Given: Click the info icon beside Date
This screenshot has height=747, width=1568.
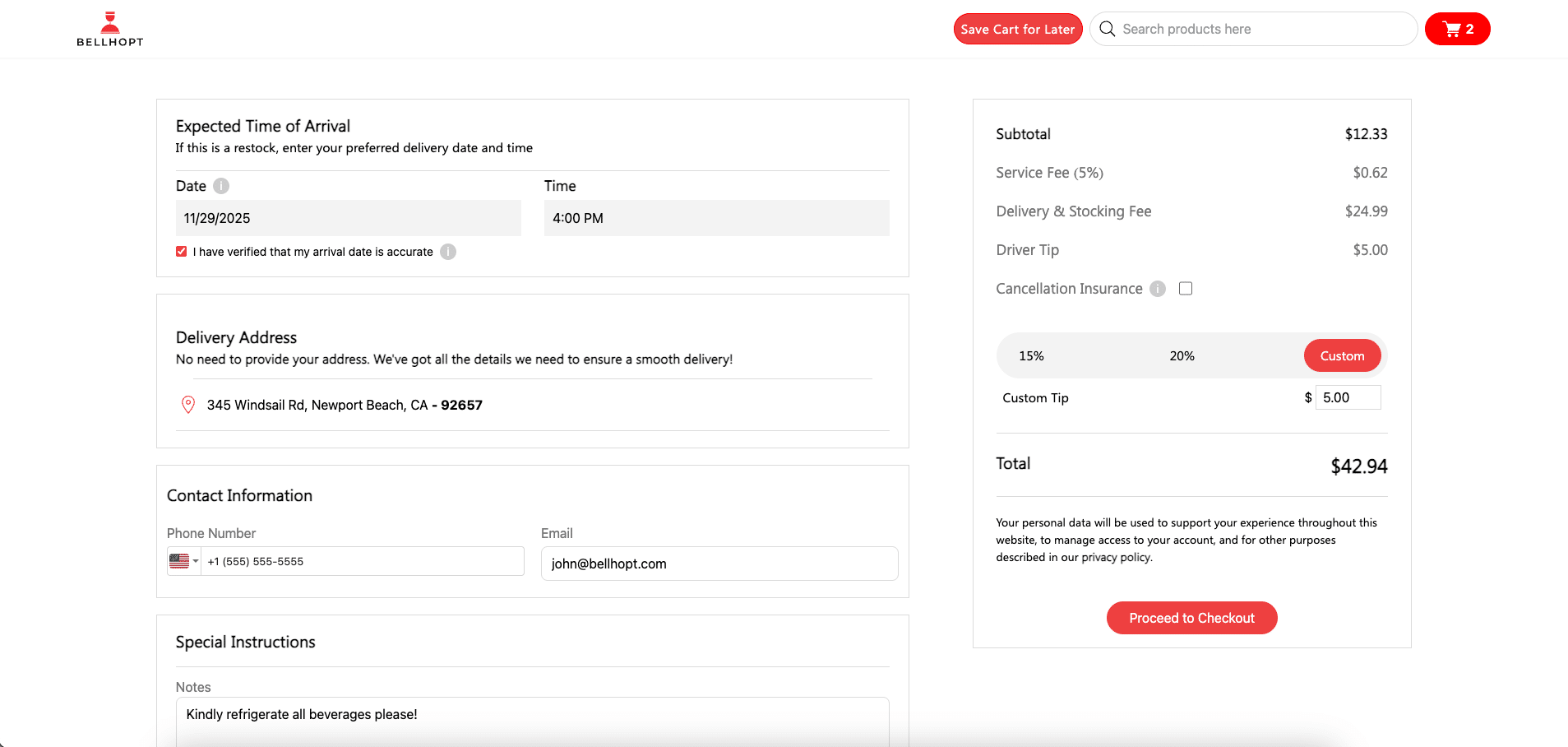Looking at the screenshot, I should (x=221, y=186).
